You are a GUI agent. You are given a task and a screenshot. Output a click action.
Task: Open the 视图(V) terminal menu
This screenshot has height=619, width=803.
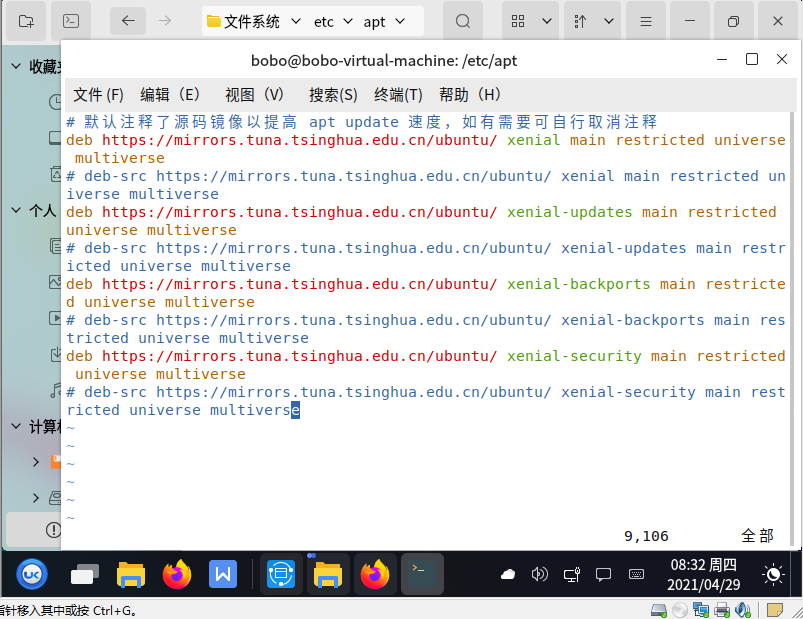[x=255, y=95]
